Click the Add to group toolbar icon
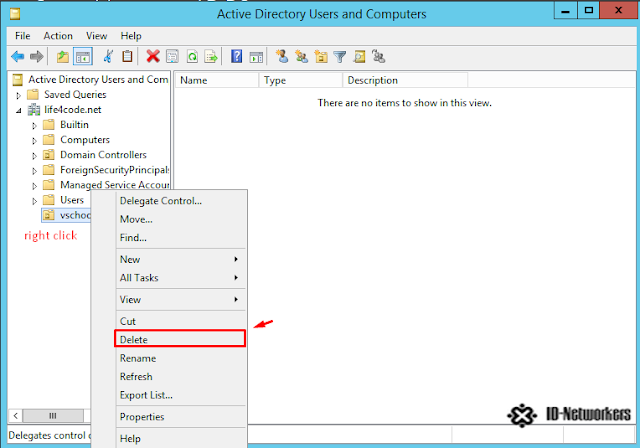The width and height of the screenshot is (640, 448). pyautogui.click(x=378, y=56)
